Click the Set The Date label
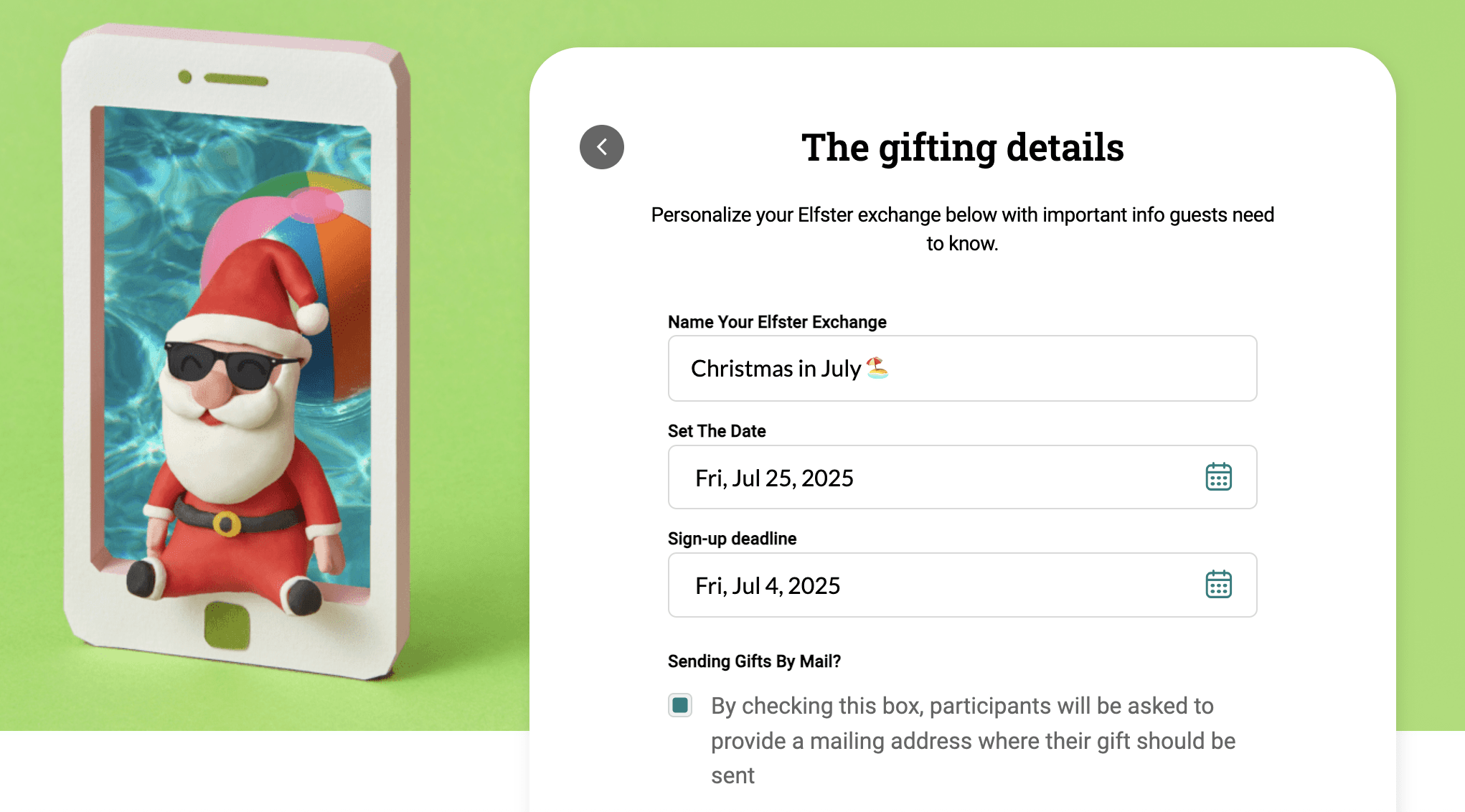This screenshot has height=812, width=1465. [716, 430]
